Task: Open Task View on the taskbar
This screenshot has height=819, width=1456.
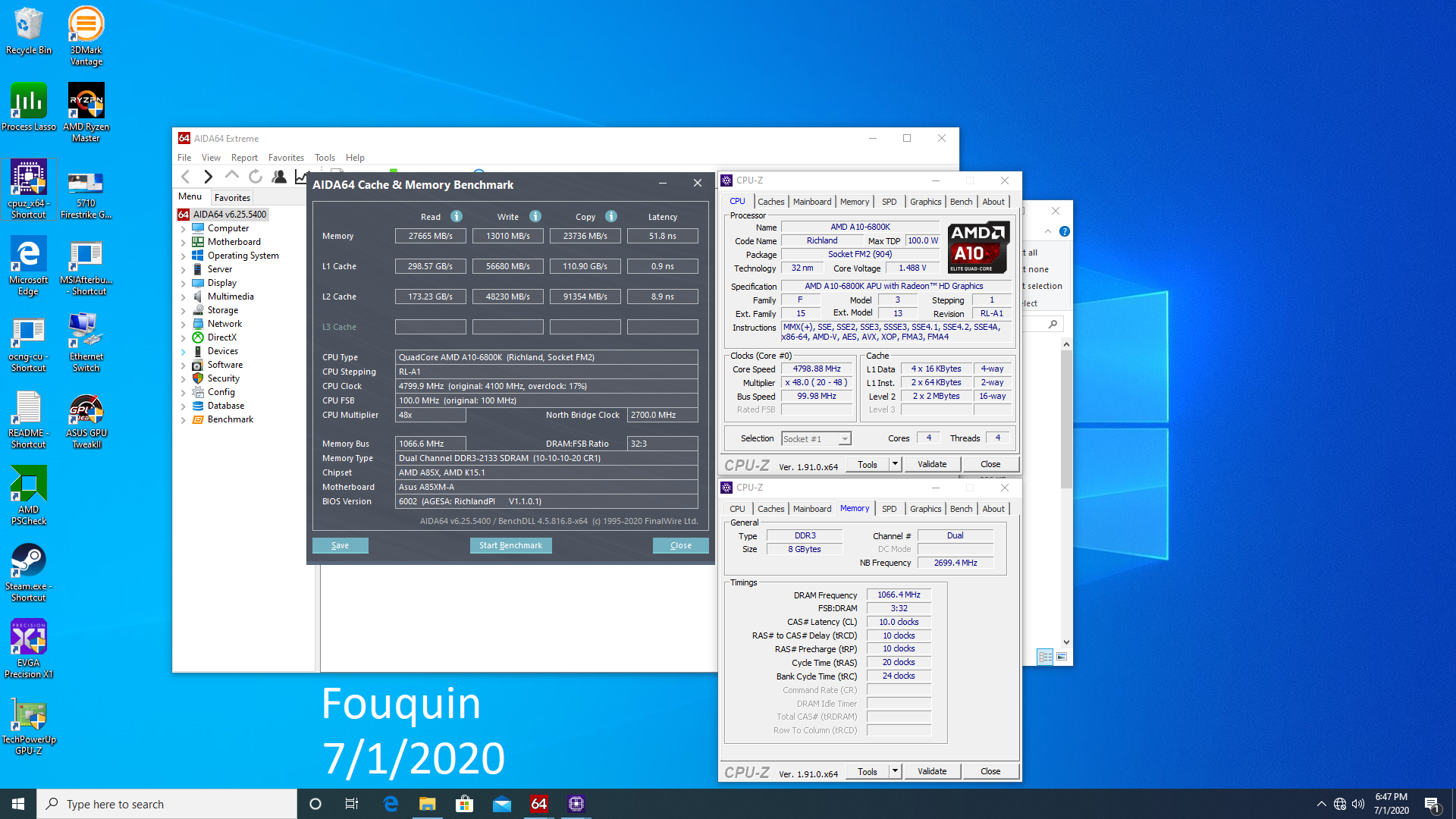Action: point(352,804)
